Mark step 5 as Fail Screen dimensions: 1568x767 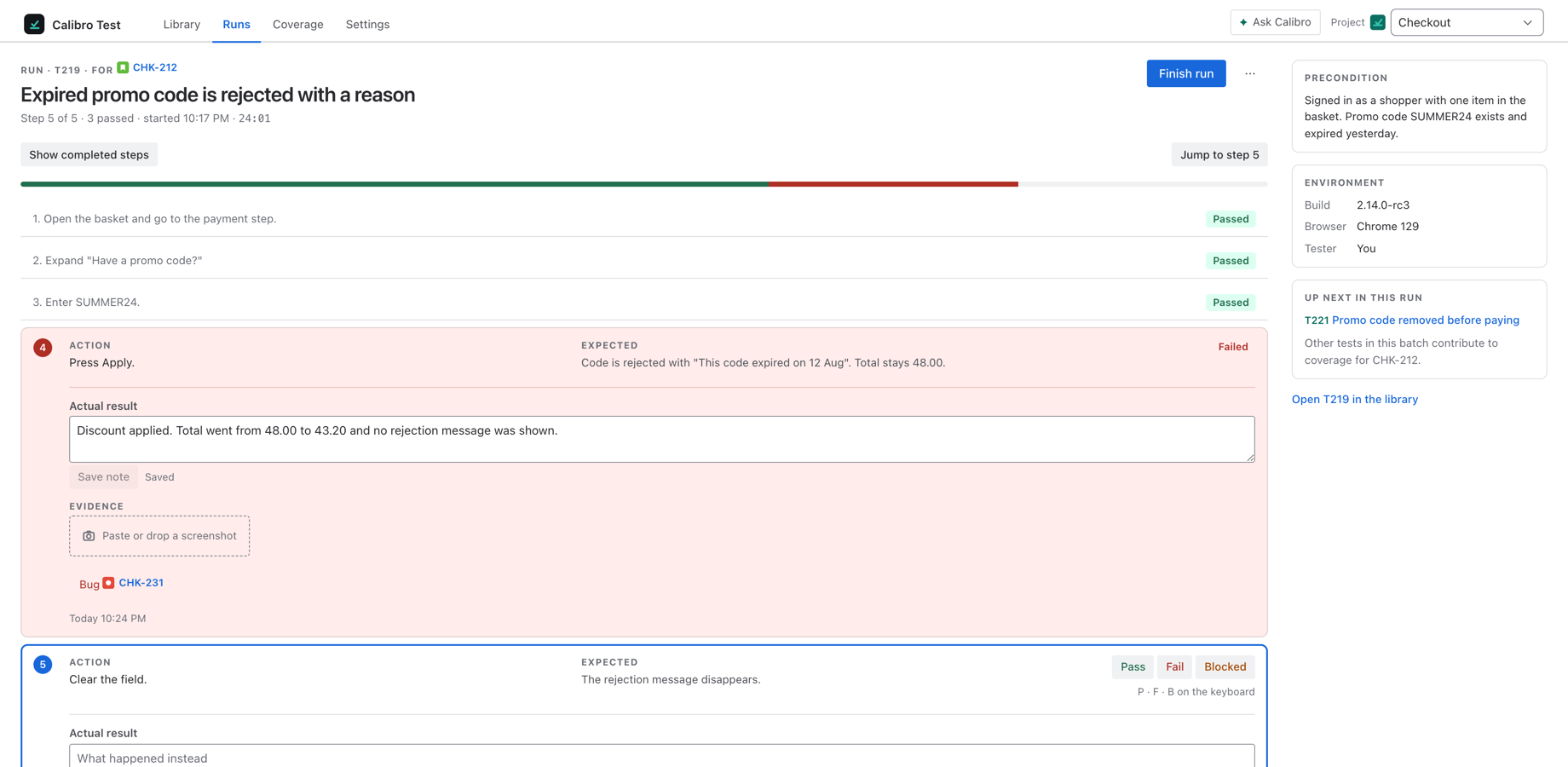[1174, 666]
